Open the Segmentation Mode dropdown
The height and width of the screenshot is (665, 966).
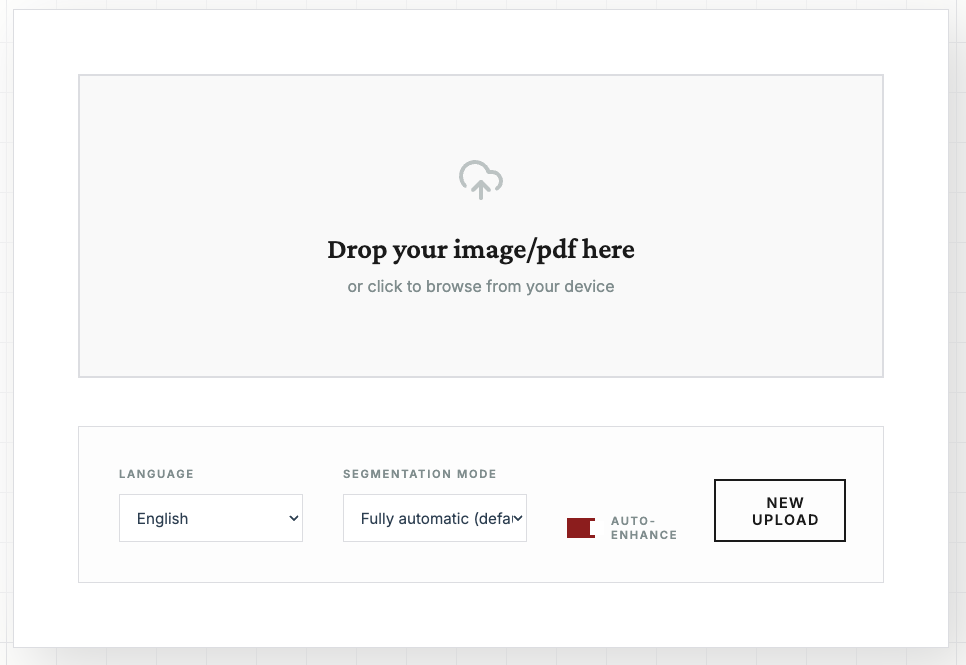pyautogui.click(x=435, y=518)
